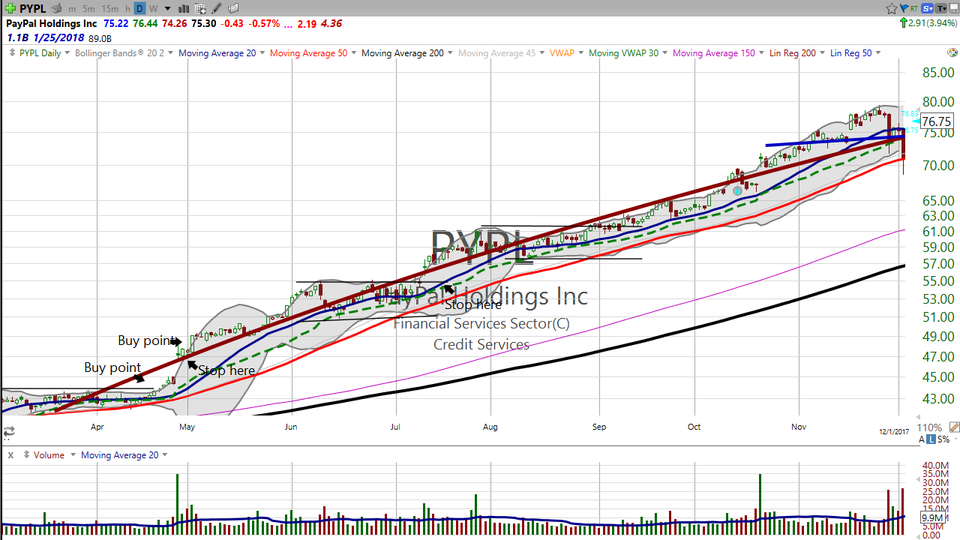Open the add indicator icon
Viewport: 960px width, 540px height.
pos(200,9)
